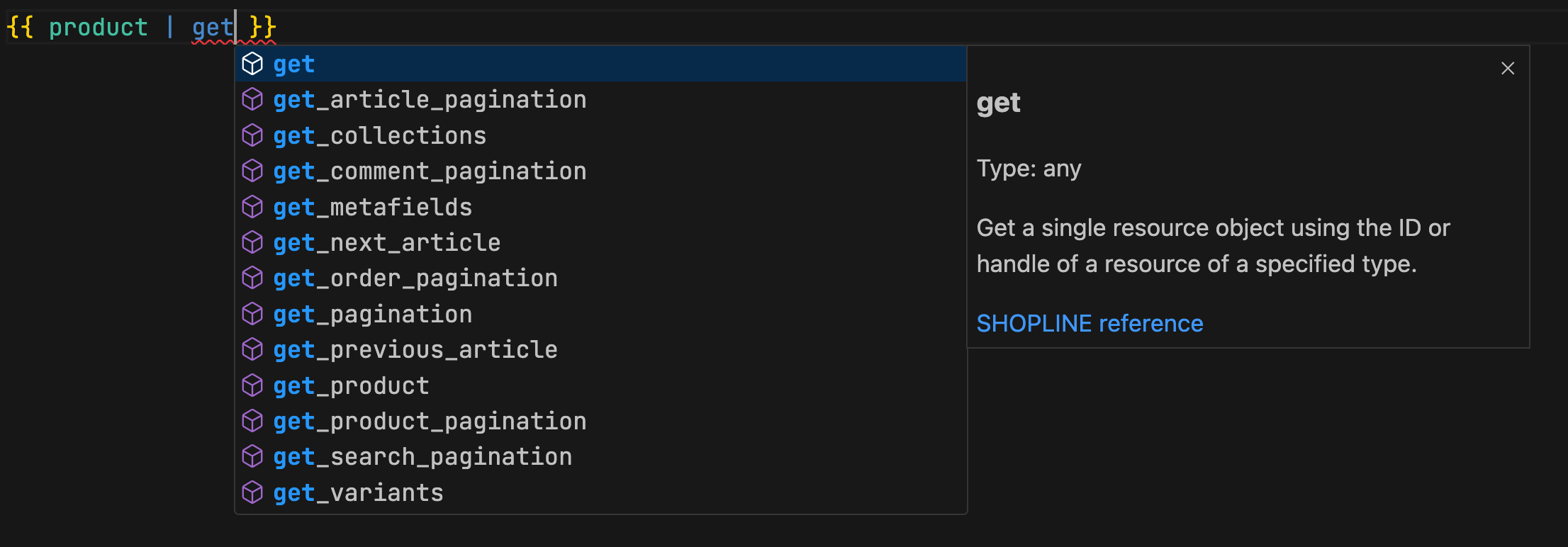Click the cube icon beside get_variants
The height and width of the screenshot is (547, 1568).
252,492
